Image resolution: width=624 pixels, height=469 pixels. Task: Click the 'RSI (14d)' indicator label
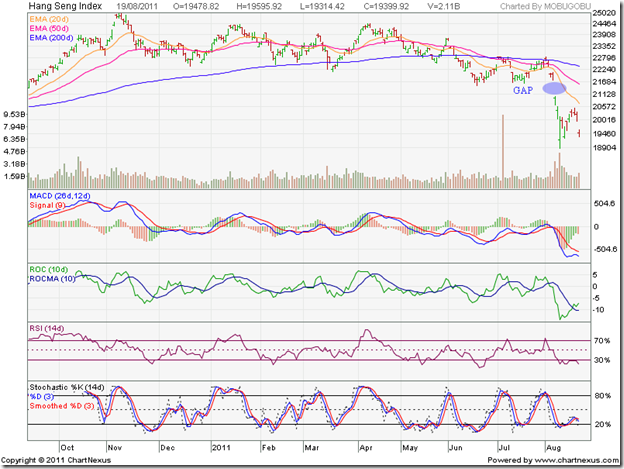click(x=47, y=328)
